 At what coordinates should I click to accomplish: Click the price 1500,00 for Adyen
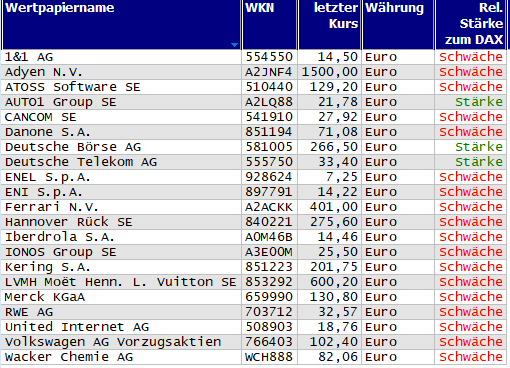pos(329,72)
